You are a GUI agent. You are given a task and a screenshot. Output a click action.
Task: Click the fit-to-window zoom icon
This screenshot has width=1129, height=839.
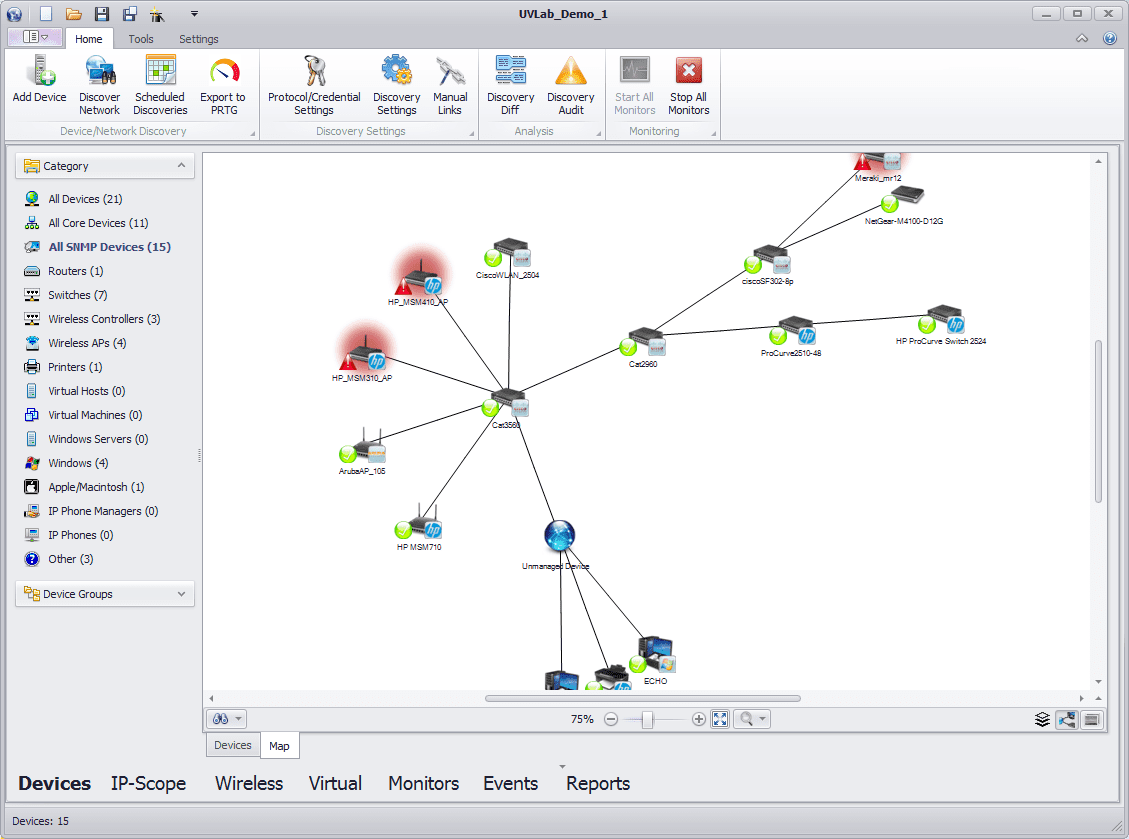(720, 719)
